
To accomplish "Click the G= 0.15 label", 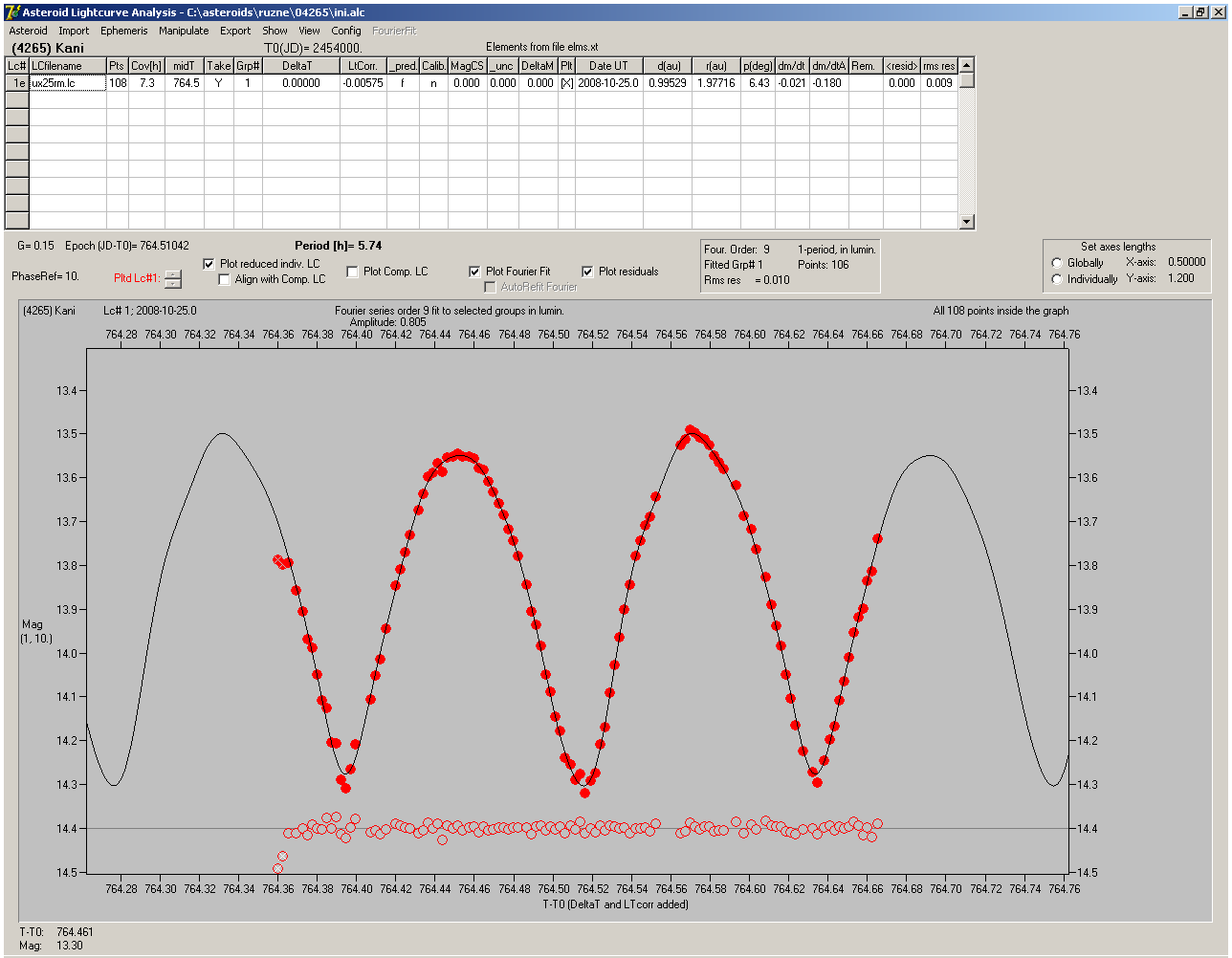I will point(35,246).
